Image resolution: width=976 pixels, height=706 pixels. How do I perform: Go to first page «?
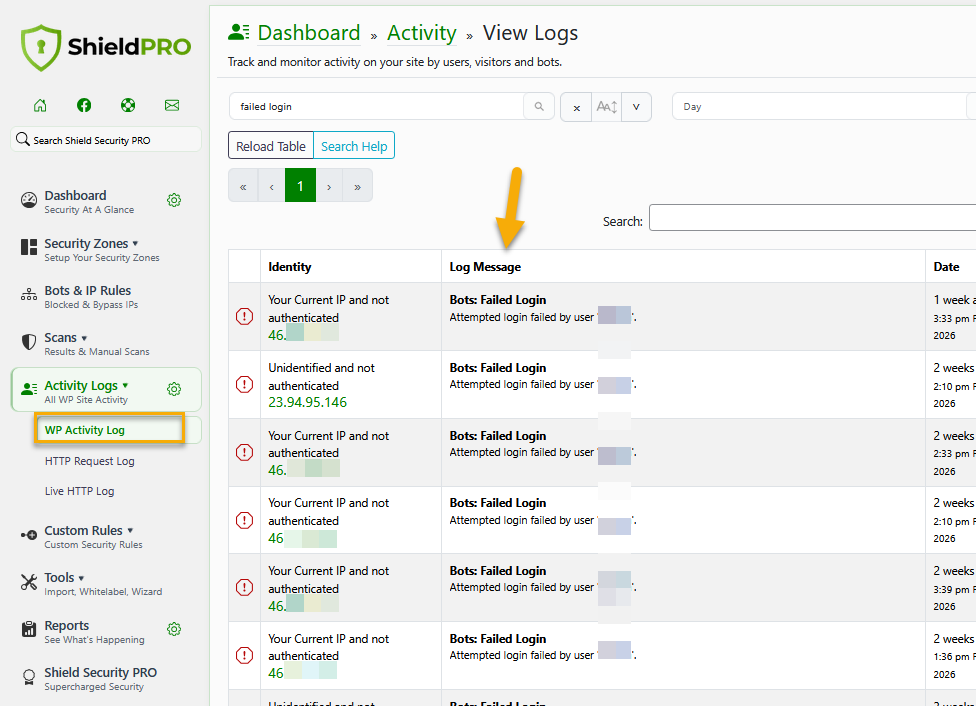point(243,186)
